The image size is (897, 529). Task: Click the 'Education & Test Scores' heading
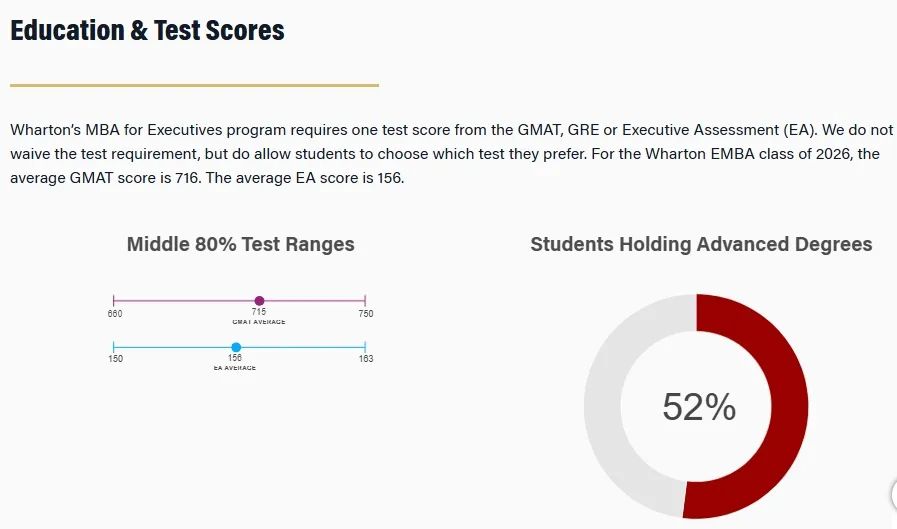[147, 30]
